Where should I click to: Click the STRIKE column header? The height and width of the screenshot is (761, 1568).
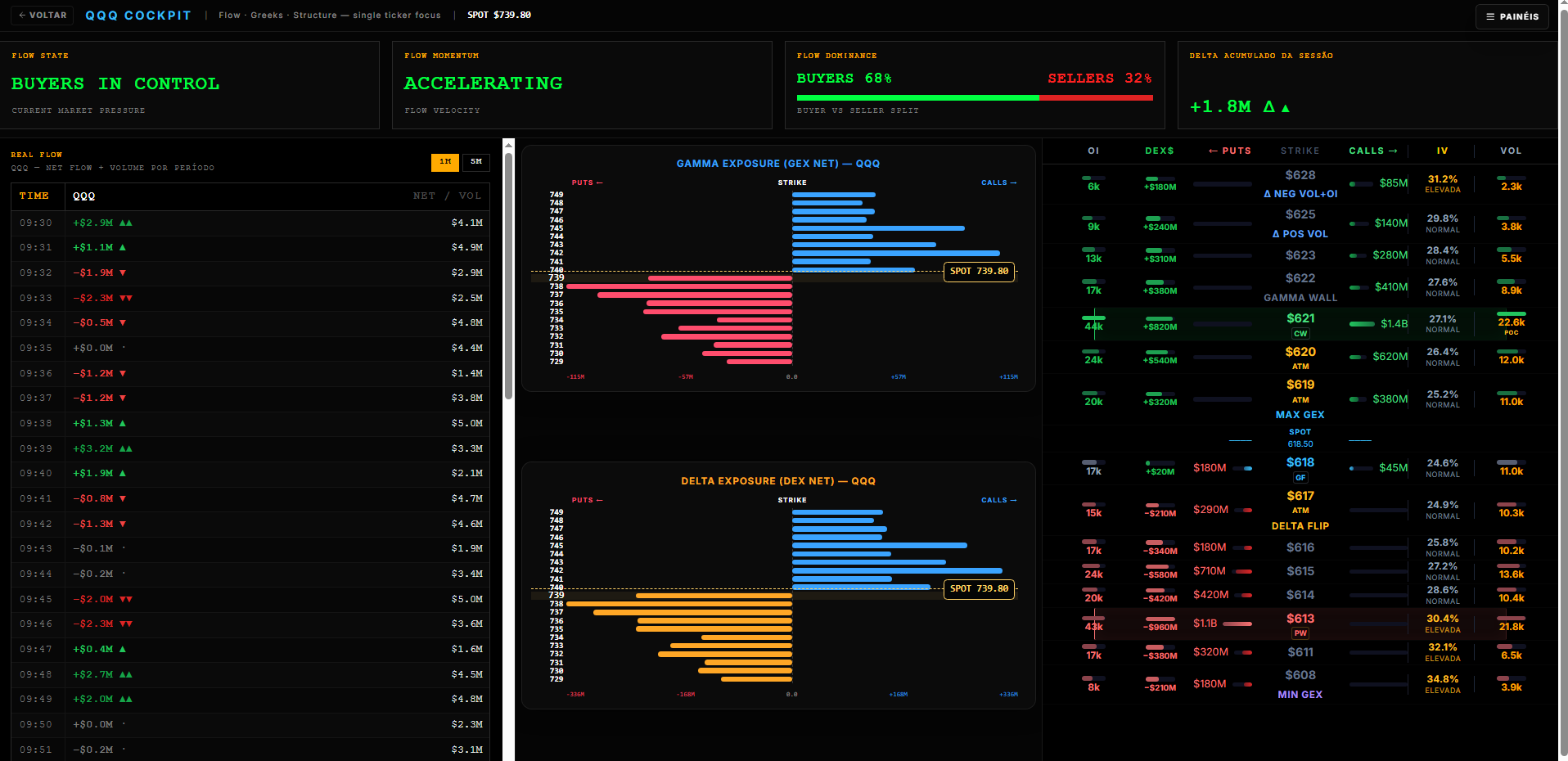1300,151
